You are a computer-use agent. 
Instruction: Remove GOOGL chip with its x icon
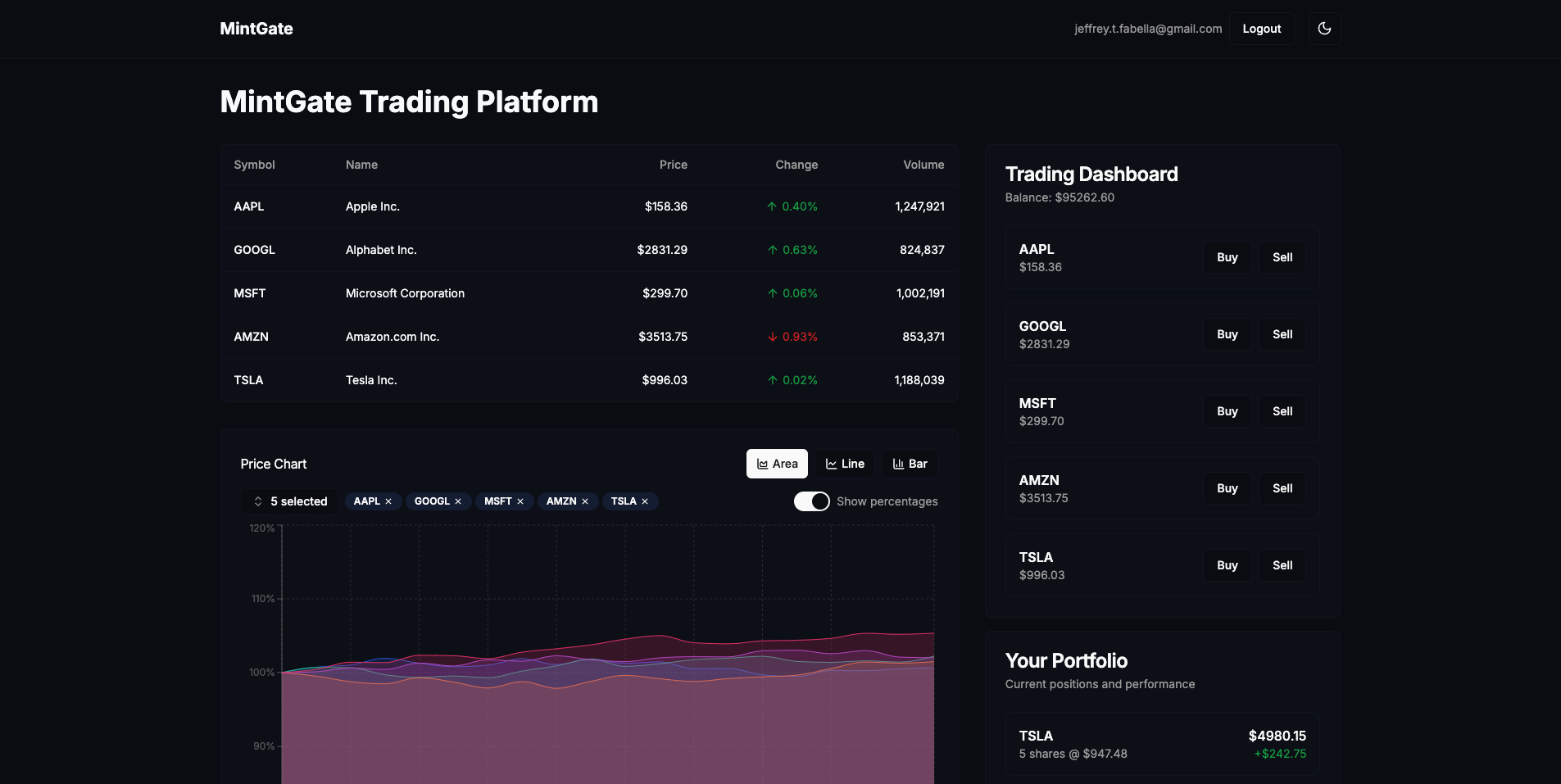458,501
